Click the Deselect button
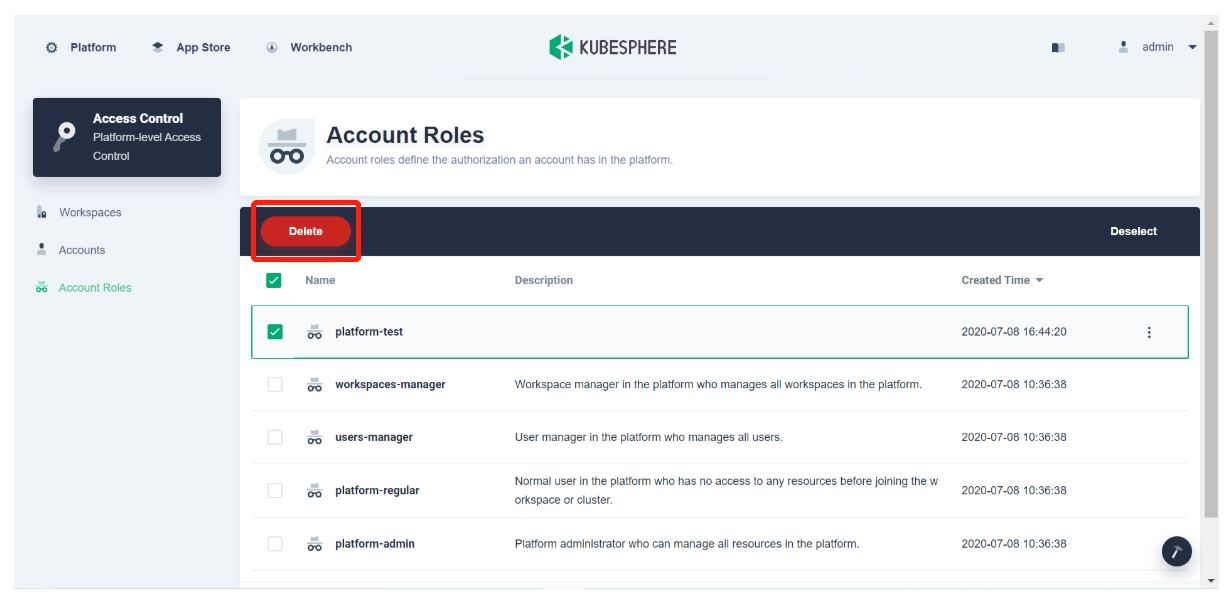Image resolution: width=1227 pixels, height=600 pixels. [x=1133, y=231]
